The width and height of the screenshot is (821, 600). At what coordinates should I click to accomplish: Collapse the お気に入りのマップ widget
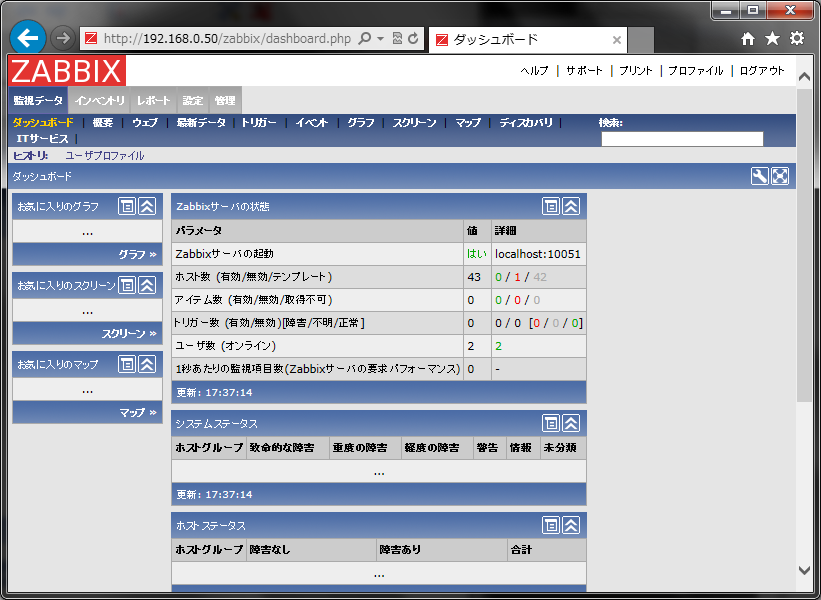coord(147,364)
